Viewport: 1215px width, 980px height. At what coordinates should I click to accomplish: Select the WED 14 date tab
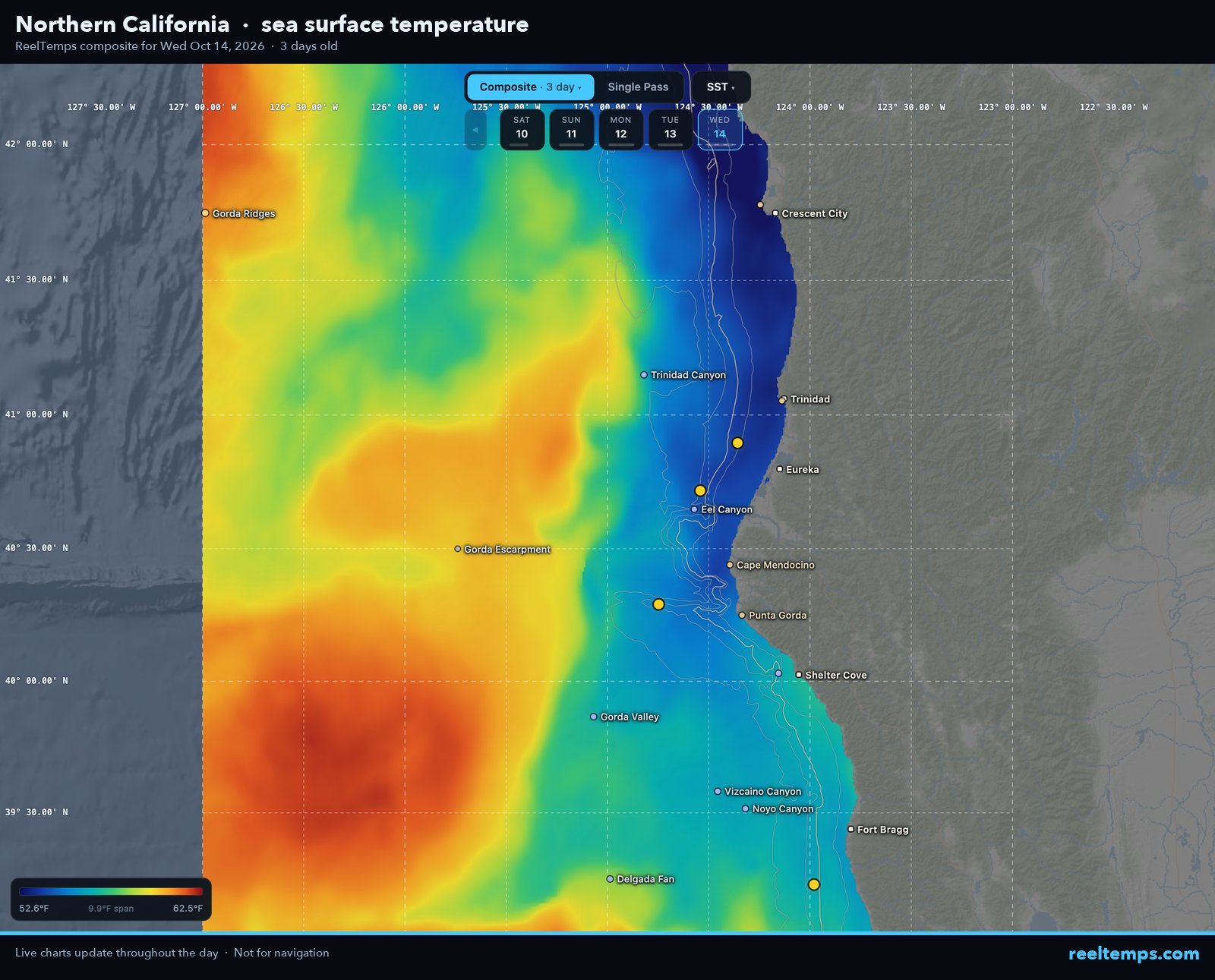719,129
